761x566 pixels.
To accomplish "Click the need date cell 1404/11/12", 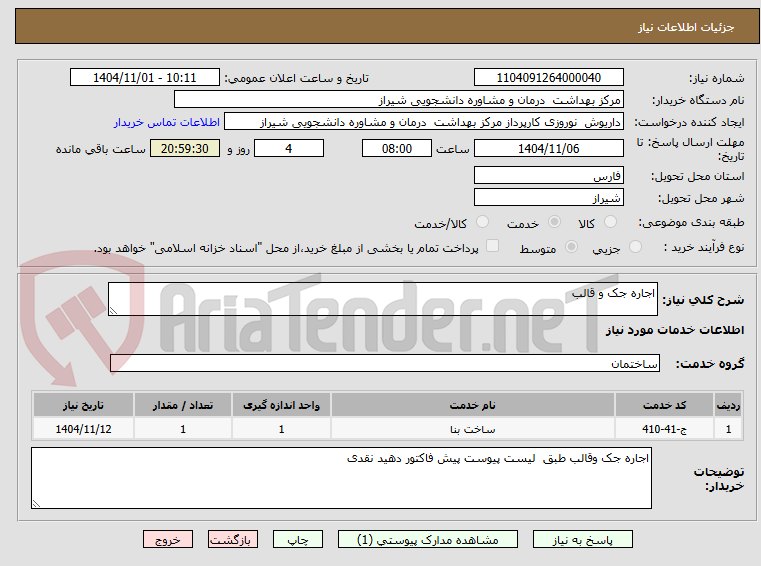I will [x=83, y=429].
